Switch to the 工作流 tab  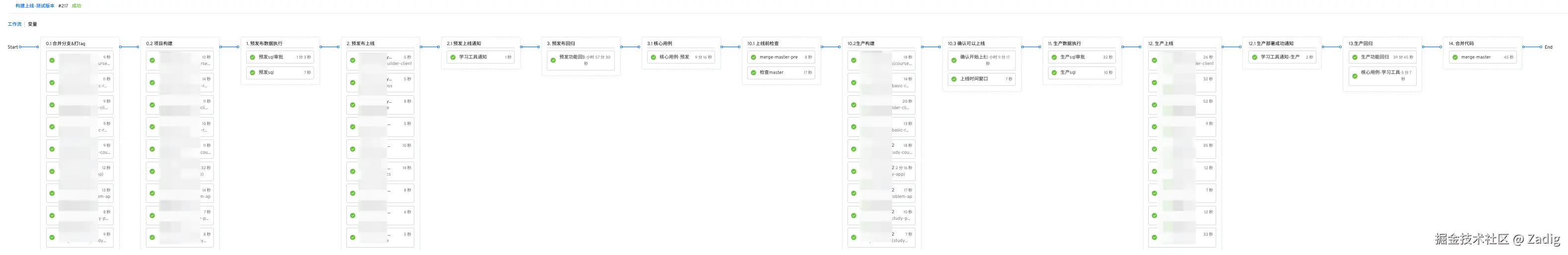(14, 24)
